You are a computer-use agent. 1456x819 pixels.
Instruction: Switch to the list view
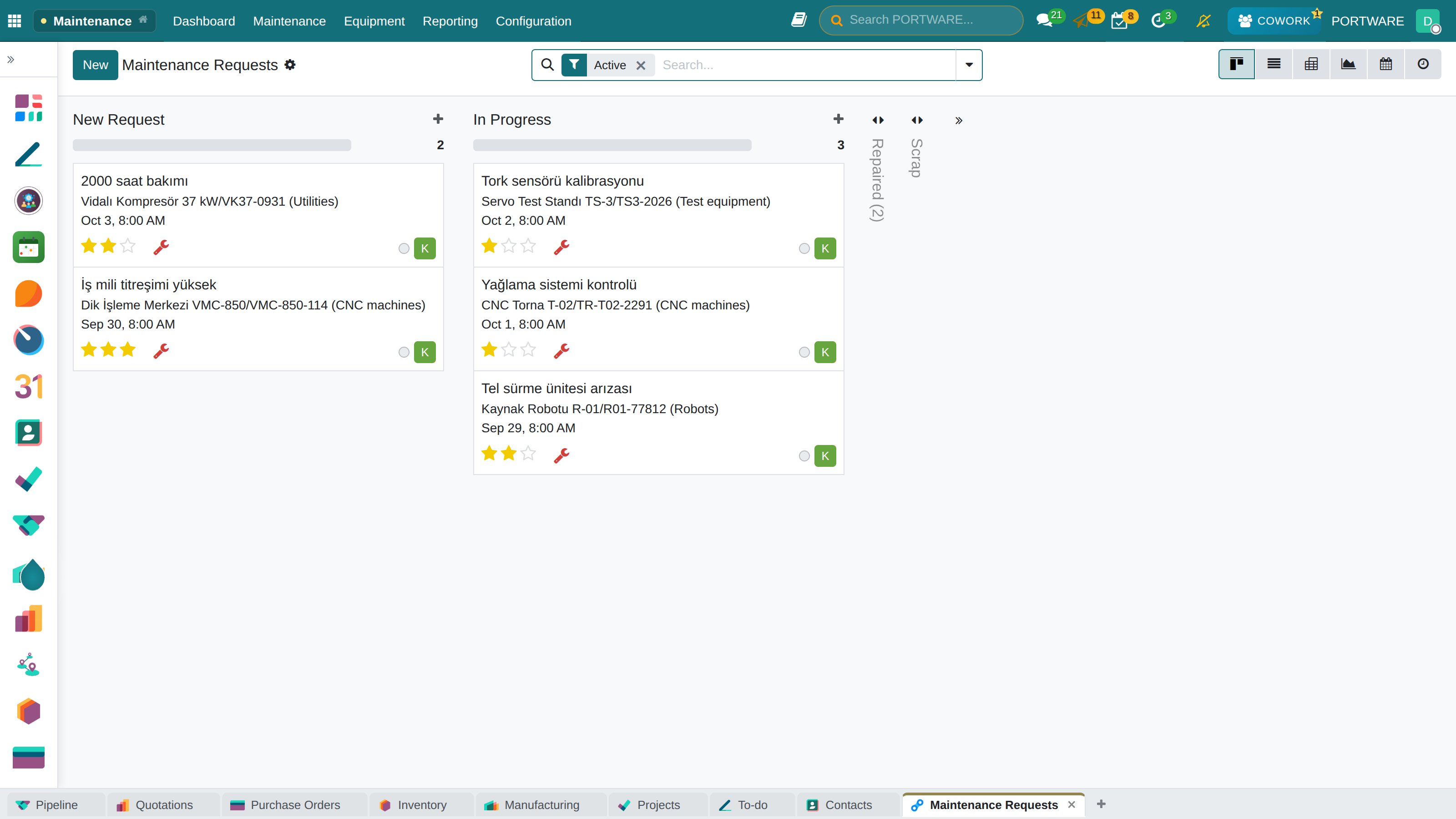tap(1274, 65)
